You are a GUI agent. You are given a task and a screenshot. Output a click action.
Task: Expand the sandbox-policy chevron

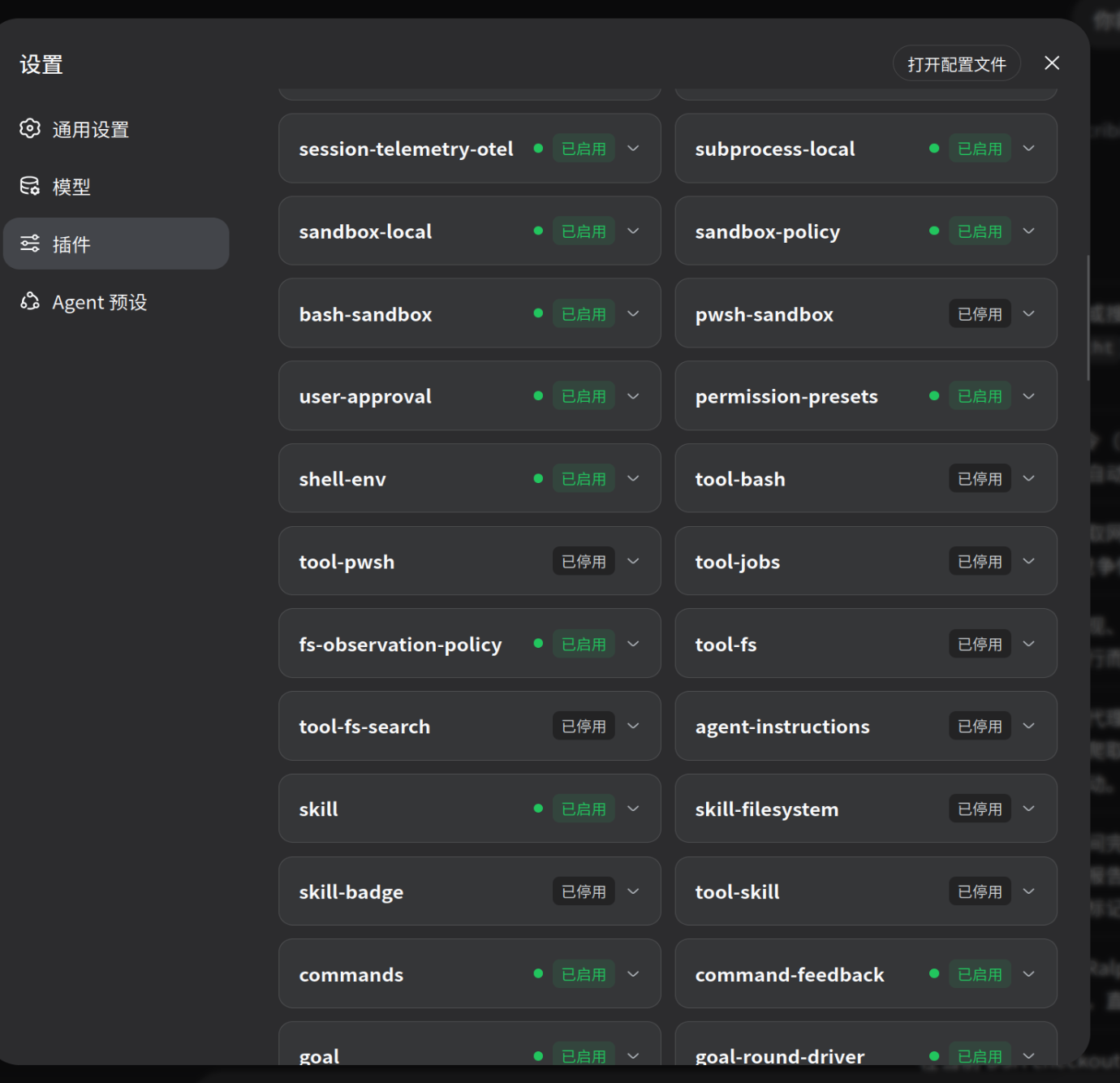(1029, 231)
